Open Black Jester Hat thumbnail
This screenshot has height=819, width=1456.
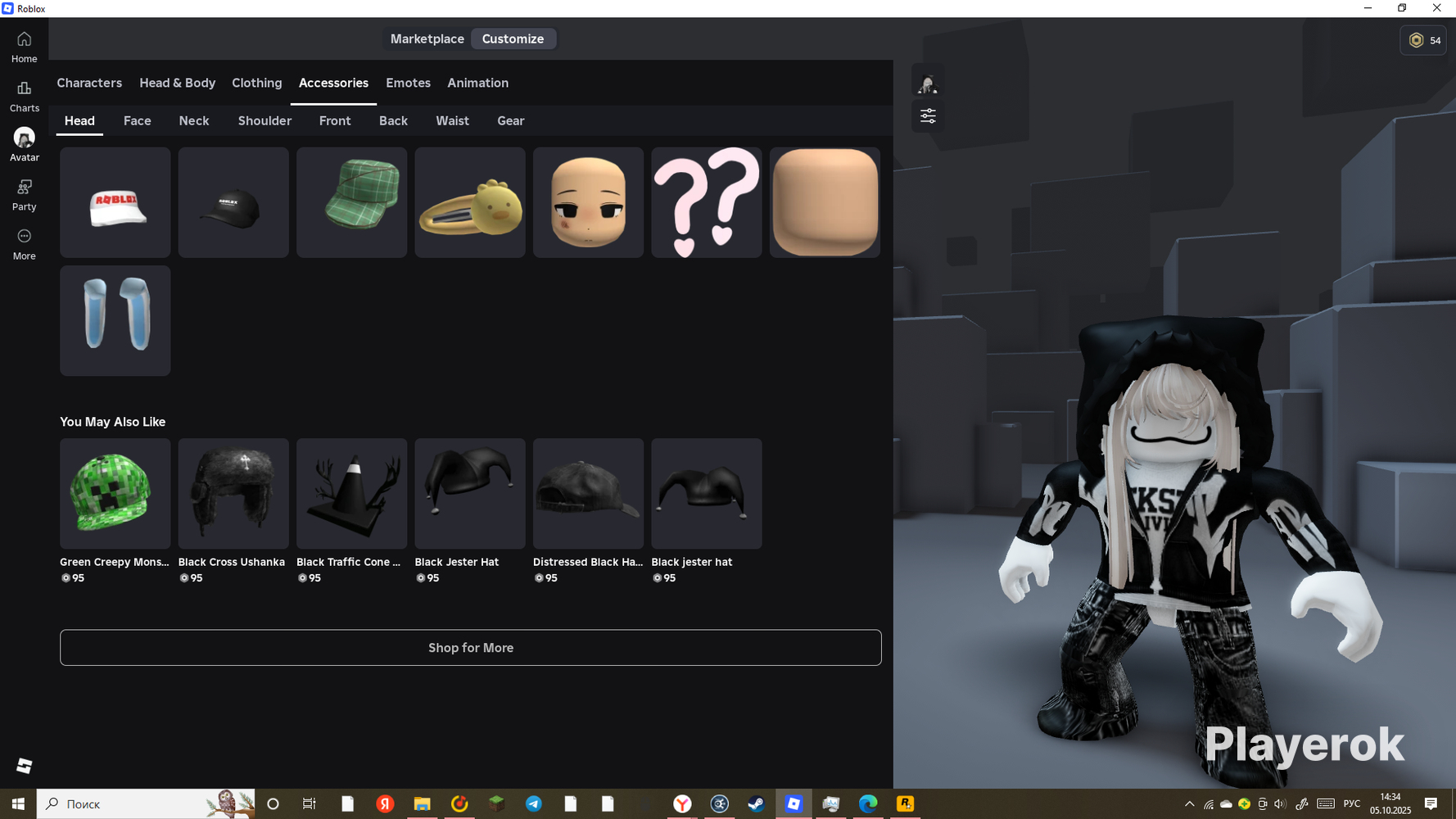470,493
